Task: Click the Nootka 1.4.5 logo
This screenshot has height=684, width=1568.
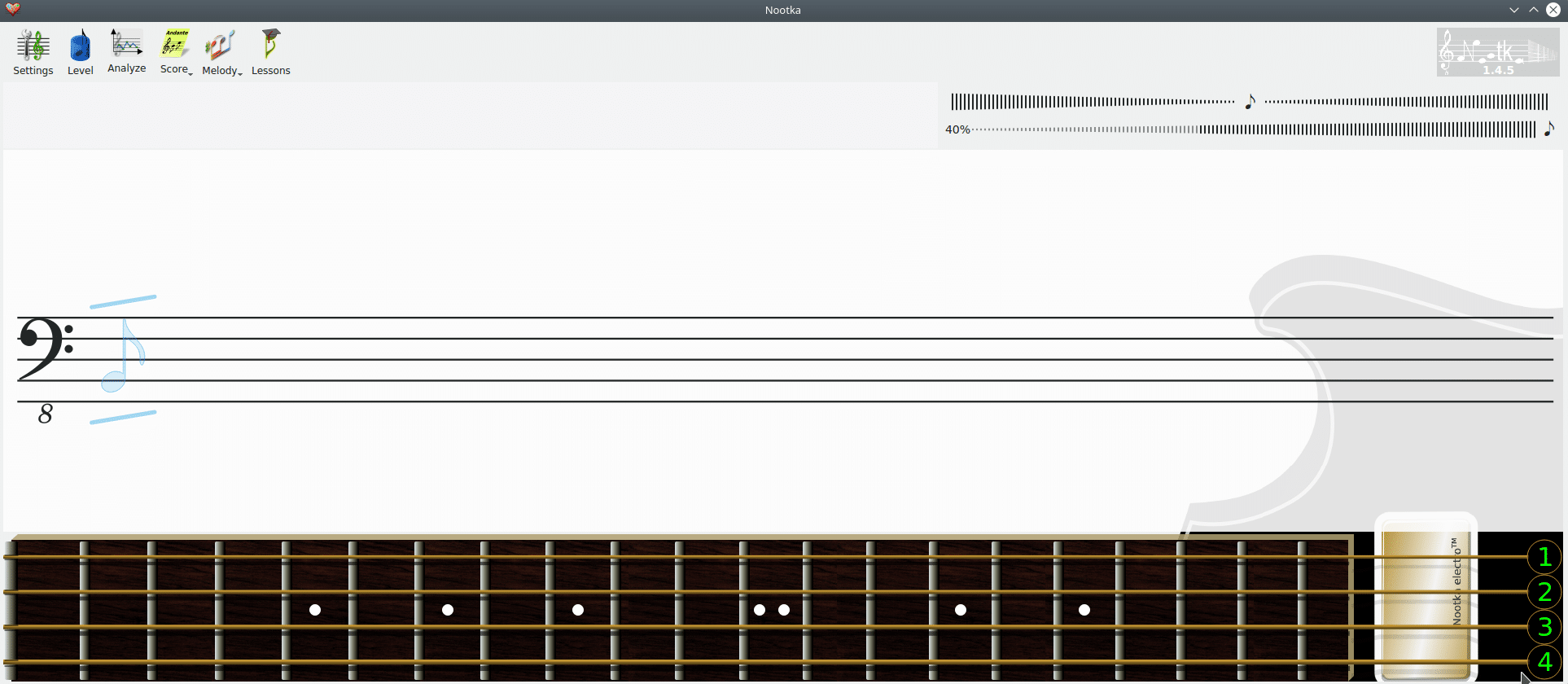Action: (x=1498, y=52)
